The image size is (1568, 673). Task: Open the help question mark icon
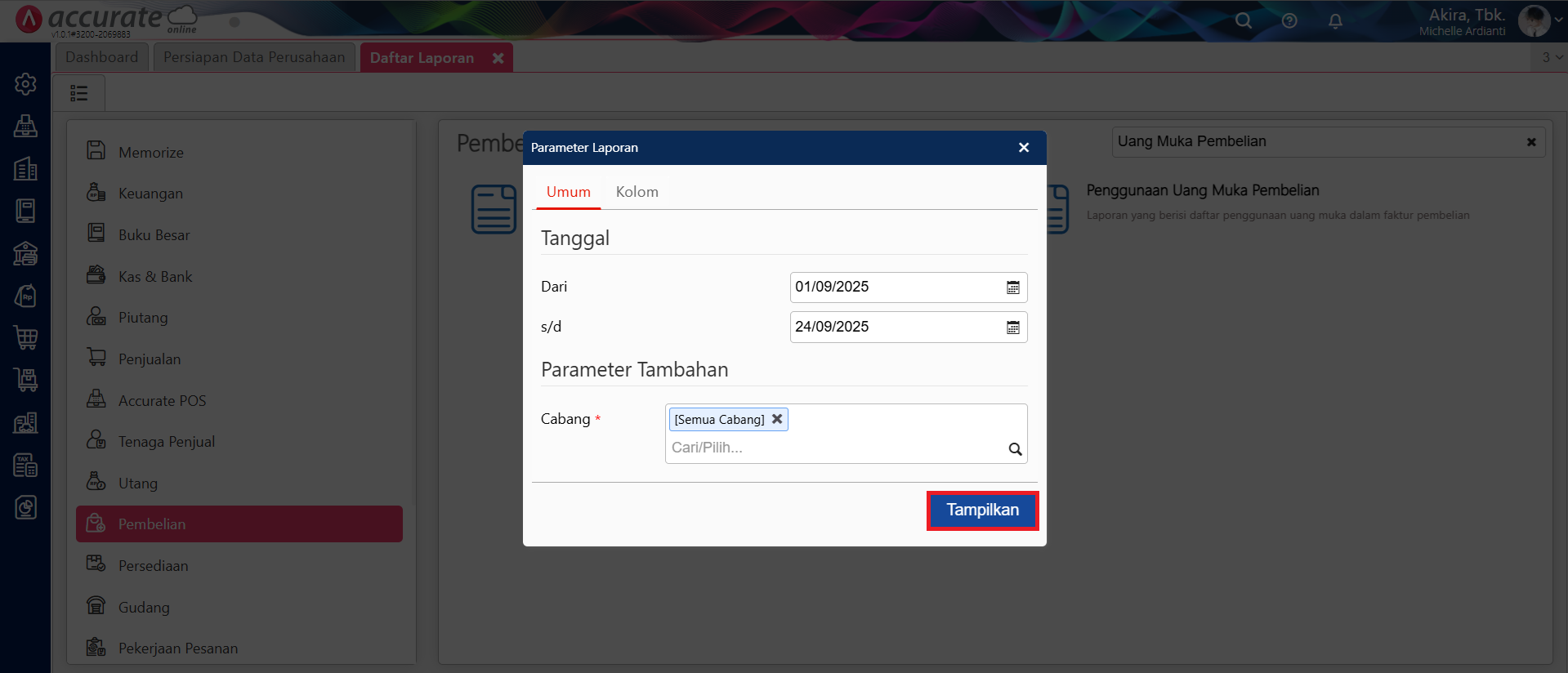1289,21
